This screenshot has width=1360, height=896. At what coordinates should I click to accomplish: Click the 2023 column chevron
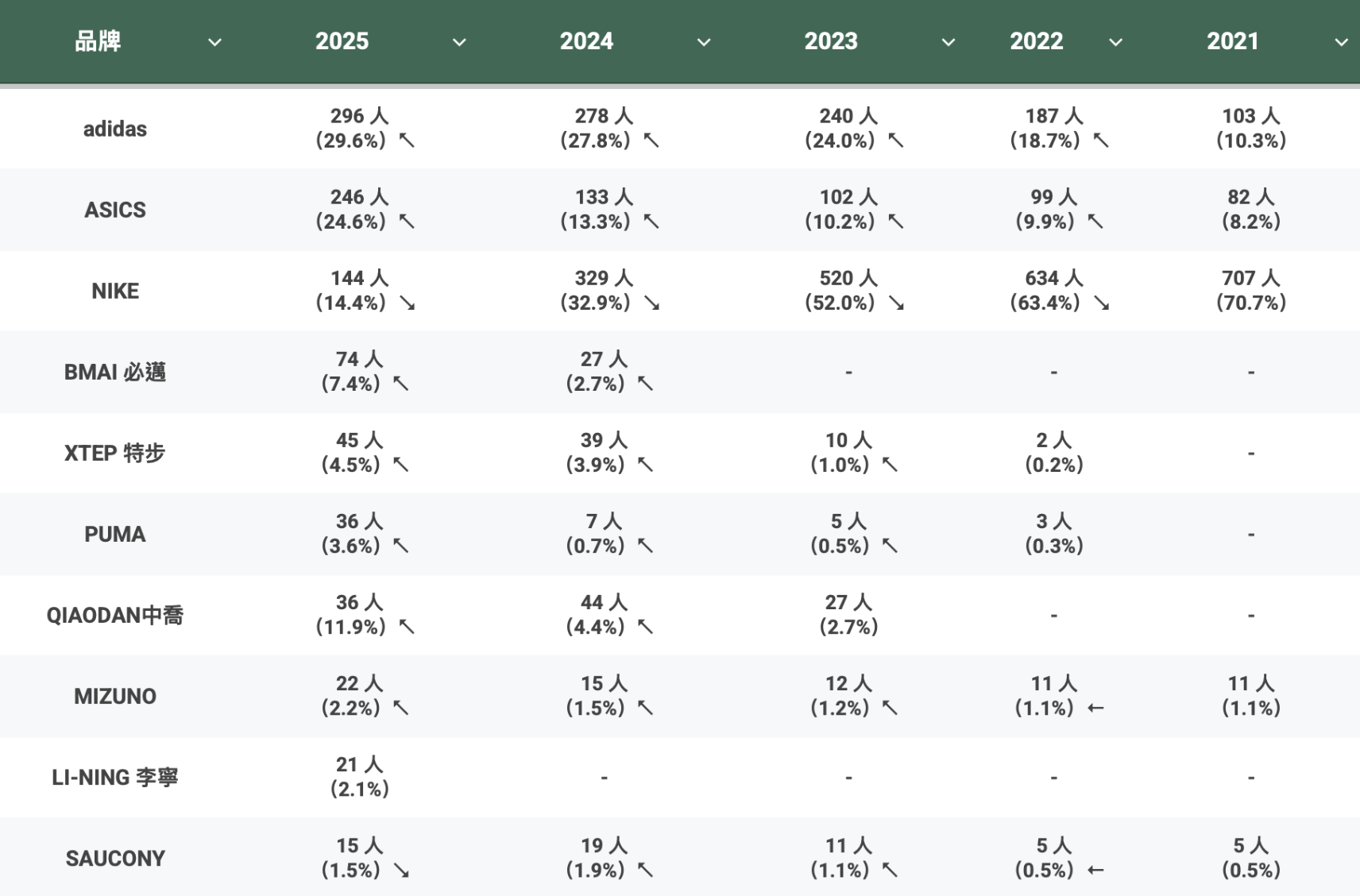(x=948, y=42)
